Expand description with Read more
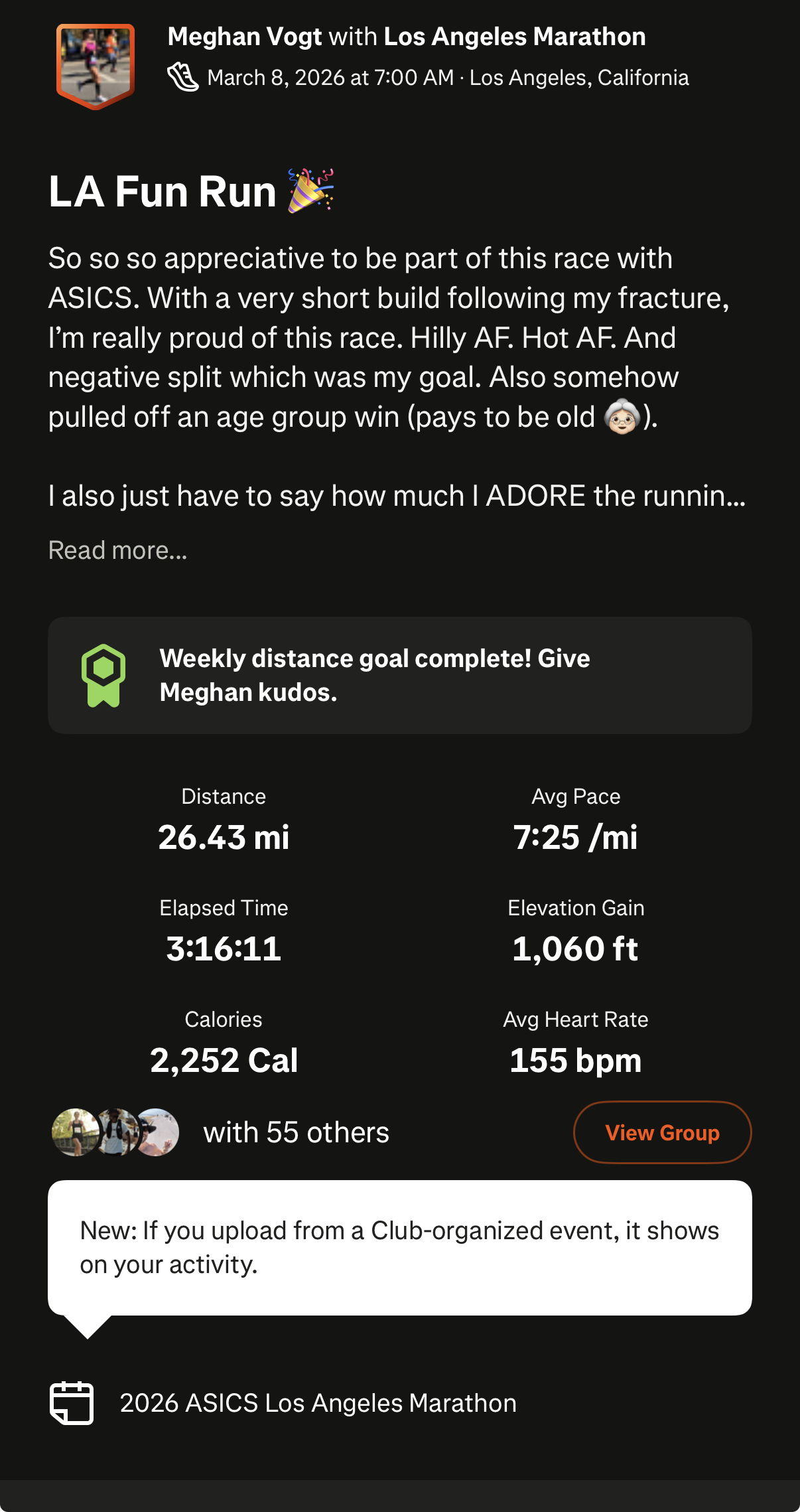The width and height of the screenshot is (800, 1512). [118, 550]
